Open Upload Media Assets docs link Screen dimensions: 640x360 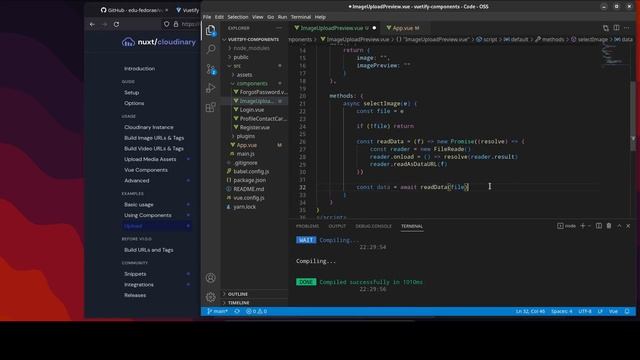(x=150, y=159)
